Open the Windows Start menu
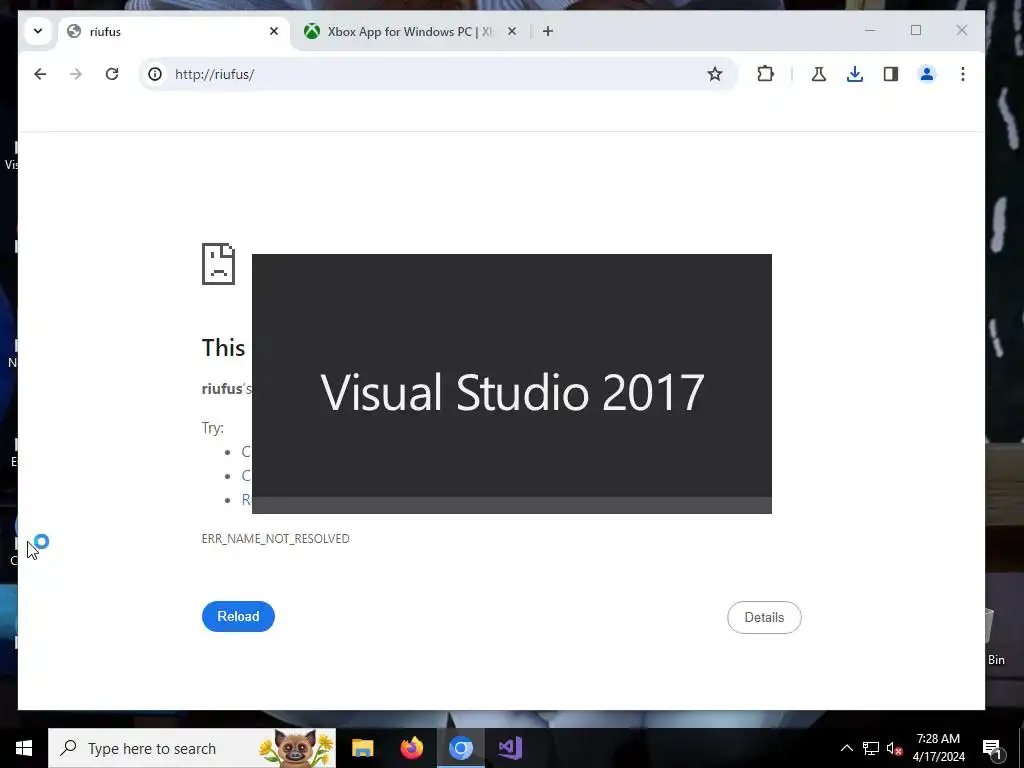Viewport: 1024px width, 768px height. (24, 748)
